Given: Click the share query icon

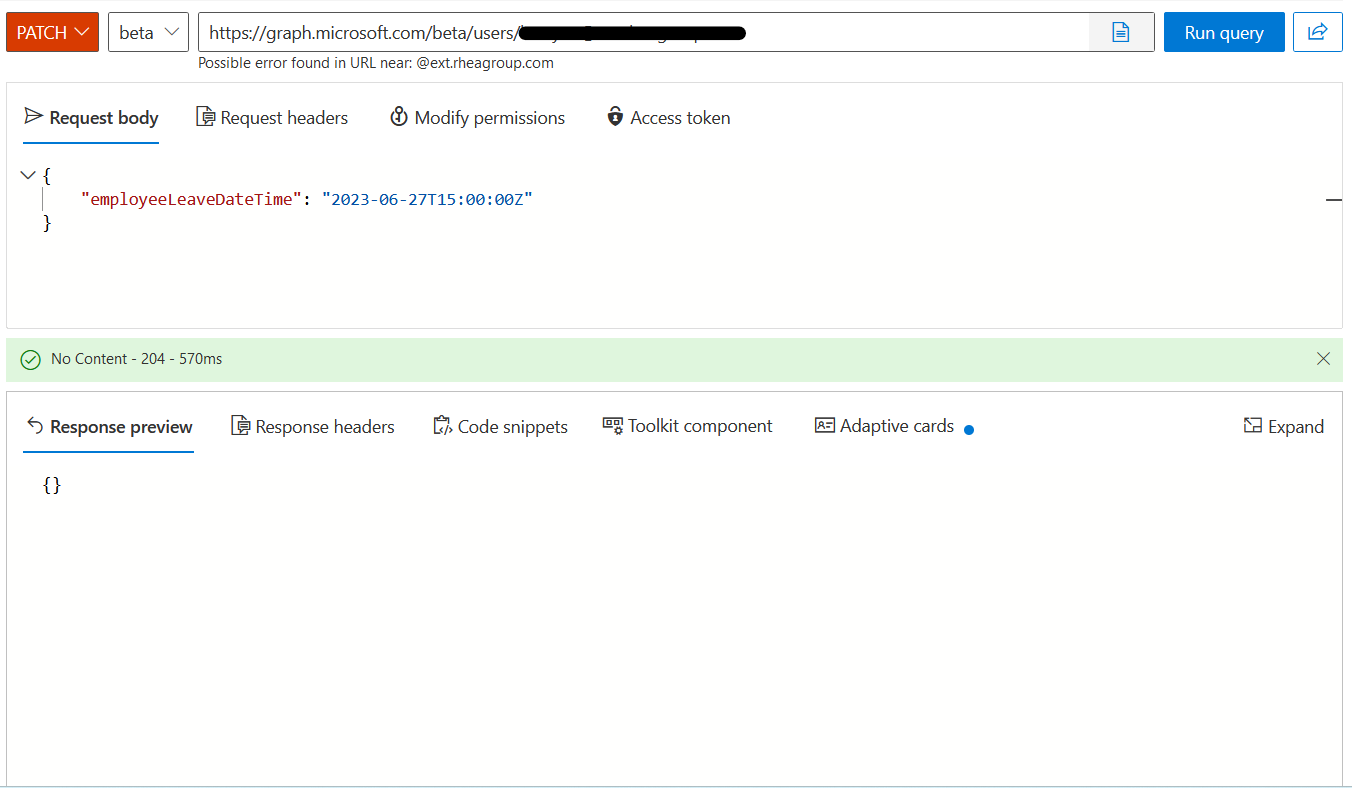Looking at the screenshot, I should tap(1317, 32).
